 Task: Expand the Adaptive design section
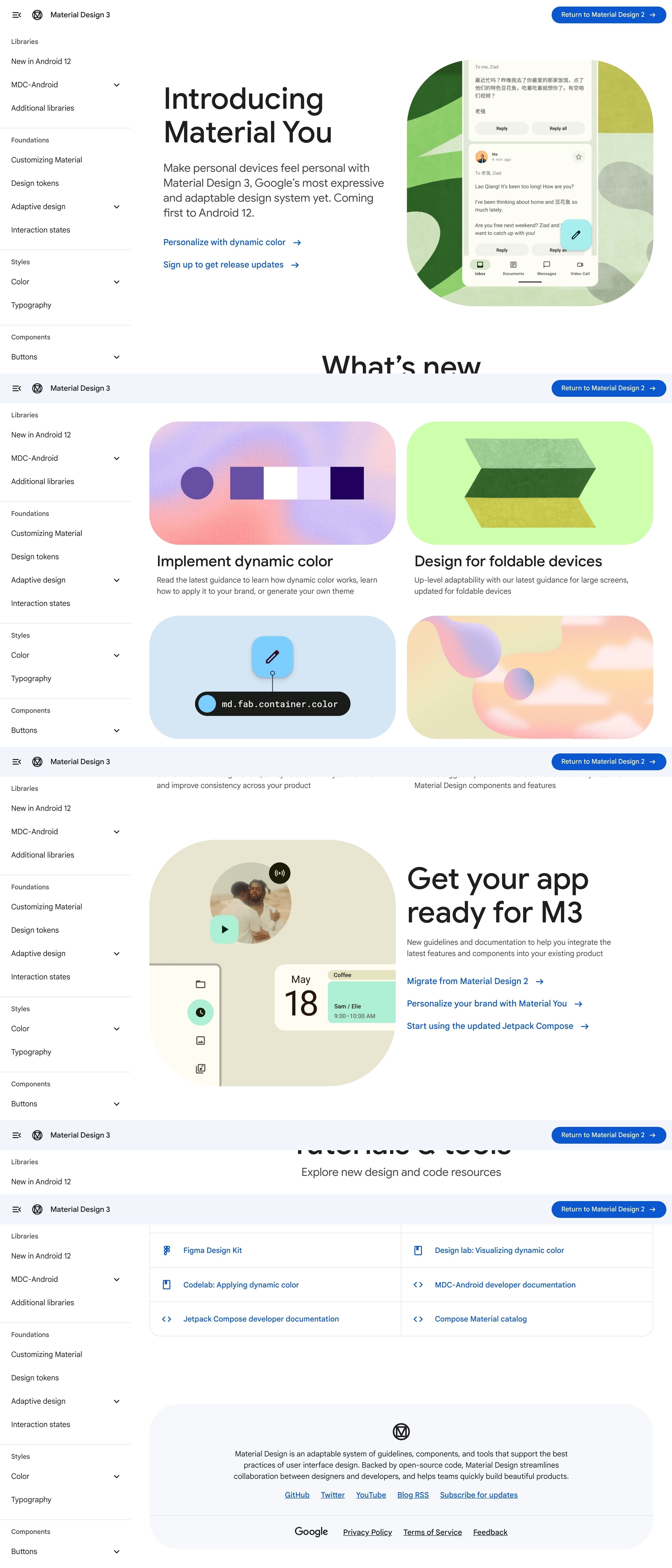[116, 206]
